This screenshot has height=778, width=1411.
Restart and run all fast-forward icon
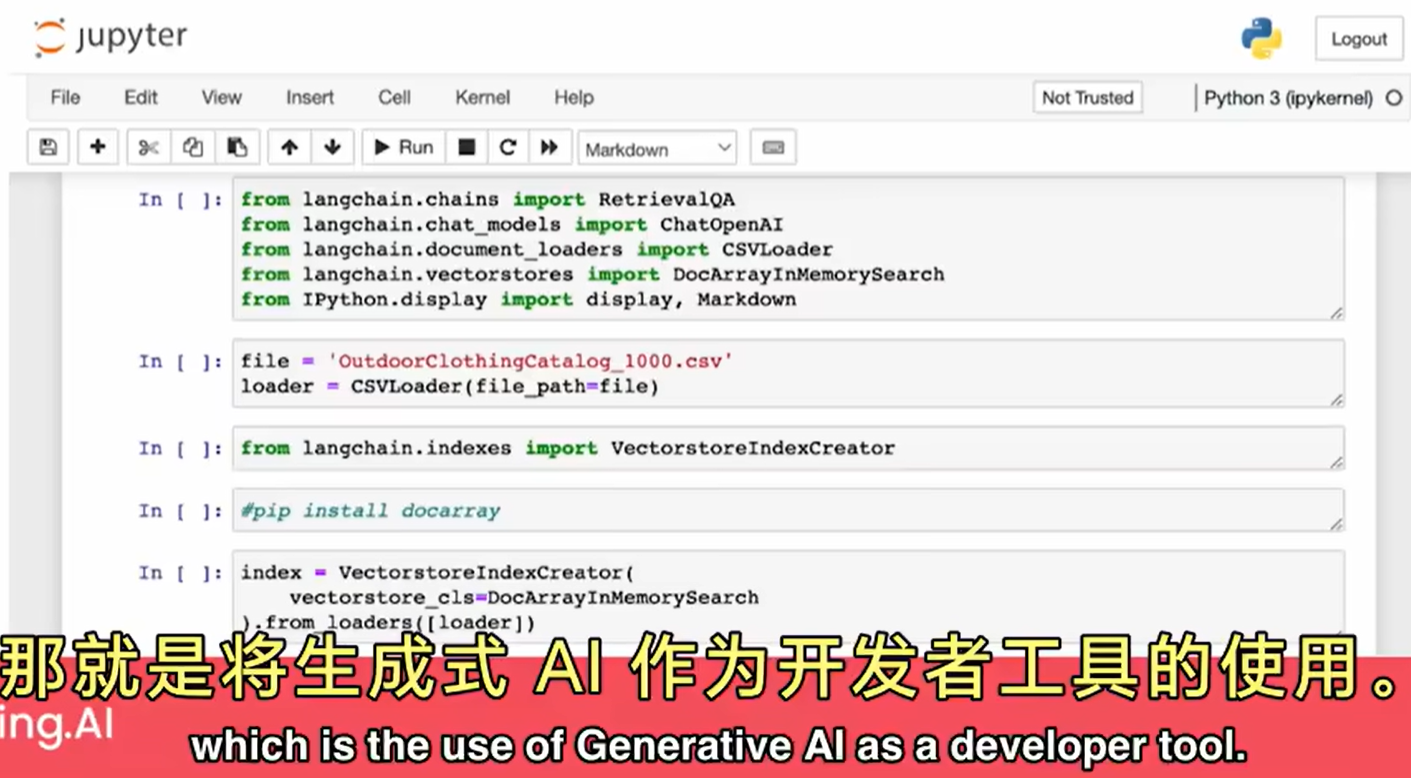pos(549,148)
